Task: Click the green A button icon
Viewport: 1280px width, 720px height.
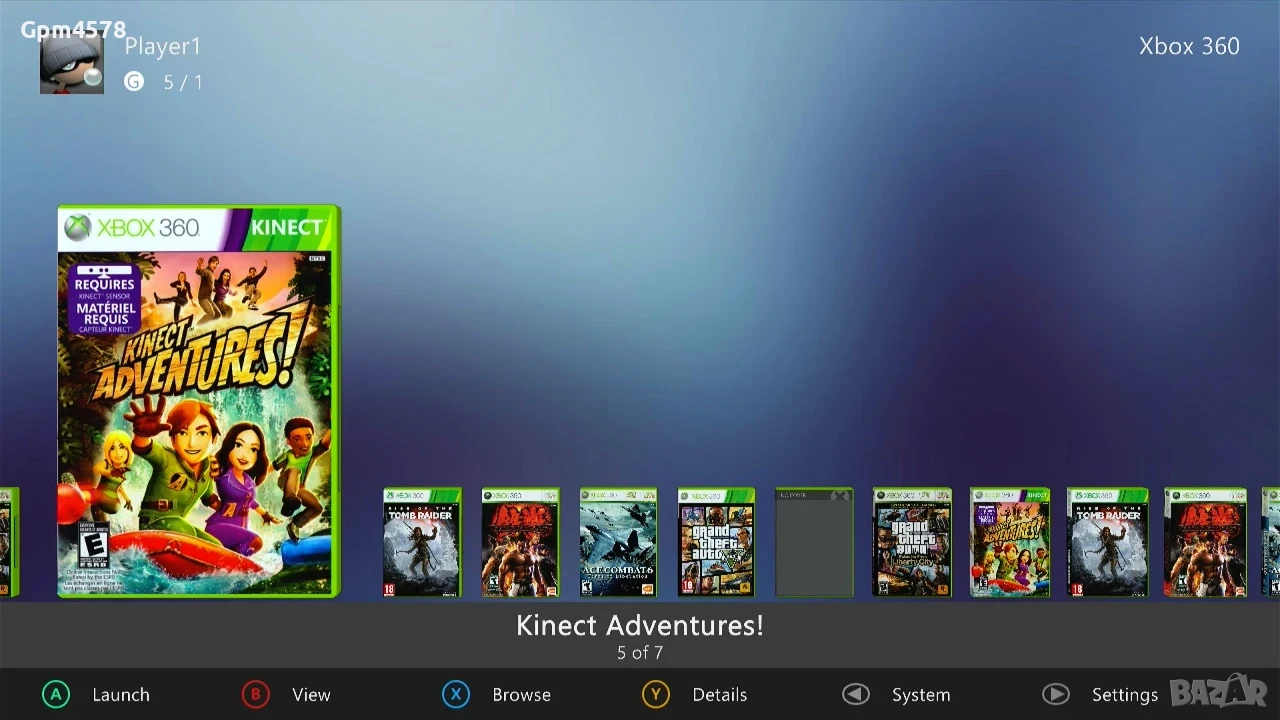Action: 56,694
